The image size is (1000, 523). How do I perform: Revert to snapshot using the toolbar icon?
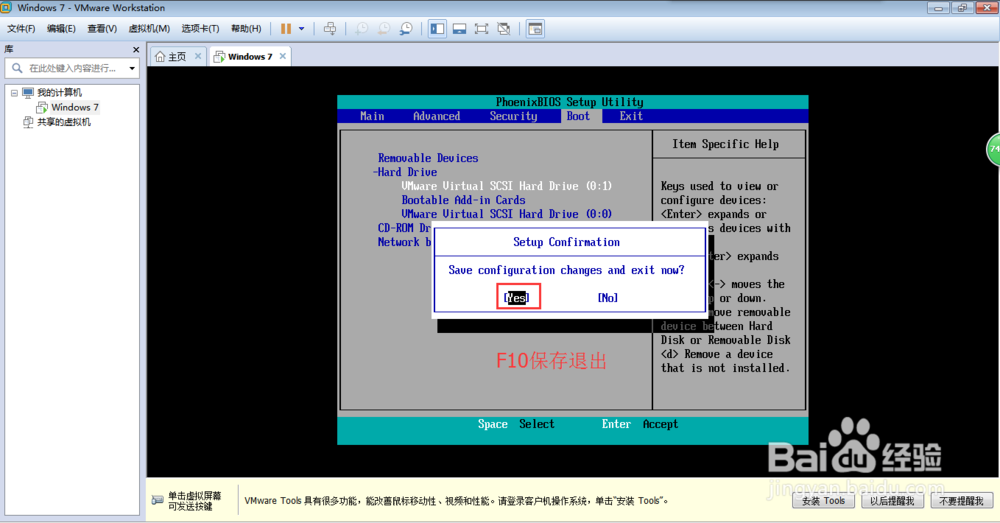(384, 29)
